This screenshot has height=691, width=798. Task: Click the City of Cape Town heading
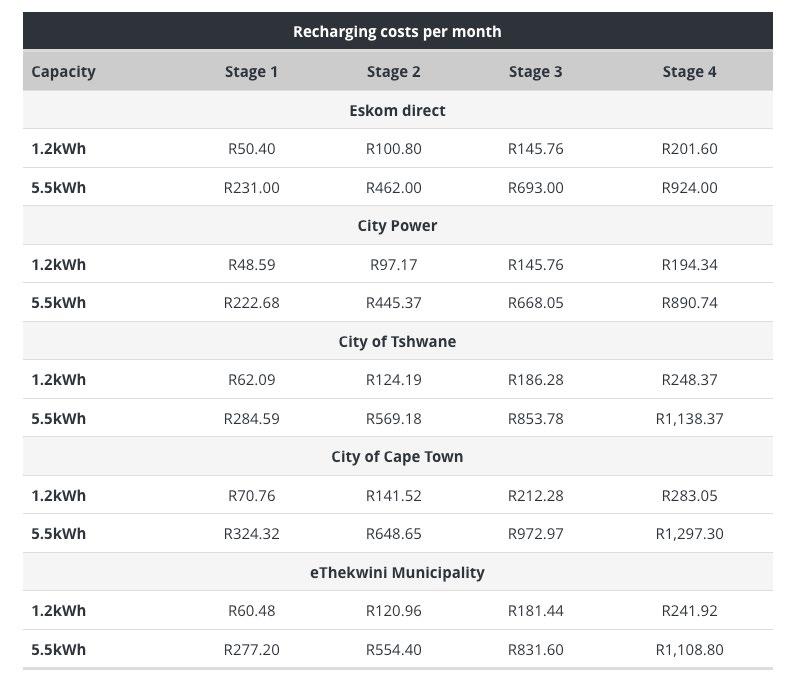(x=397, y=457)
